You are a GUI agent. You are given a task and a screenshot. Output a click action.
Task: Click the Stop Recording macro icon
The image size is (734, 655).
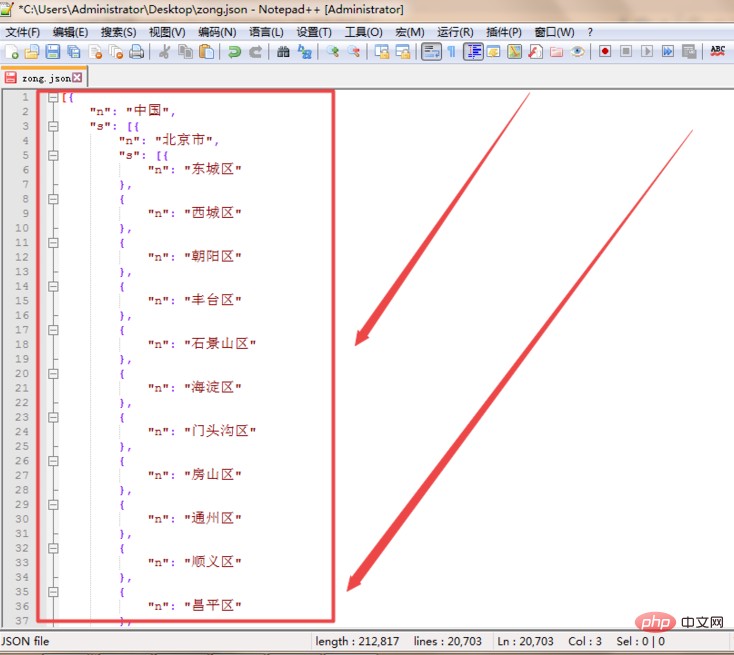[626, 51]
